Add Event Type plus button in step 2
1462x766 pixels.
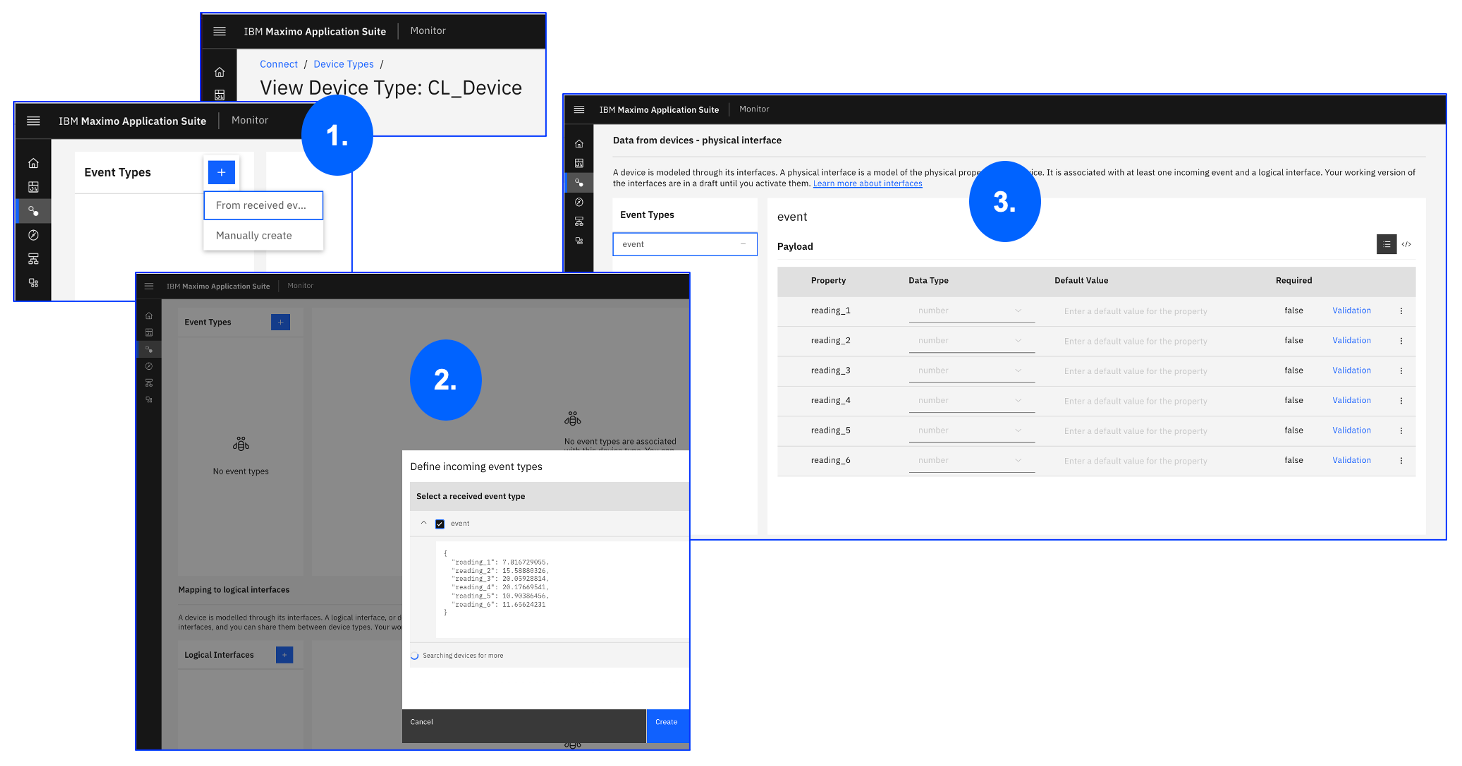[x=281, y=322]
